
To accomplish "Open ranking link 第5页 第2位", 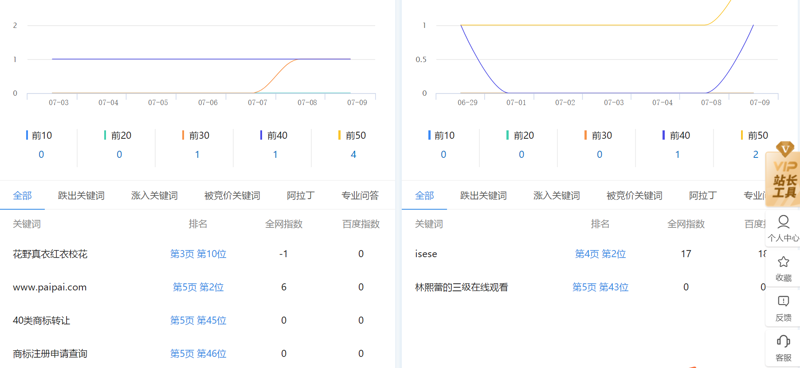I will [198, 287].
